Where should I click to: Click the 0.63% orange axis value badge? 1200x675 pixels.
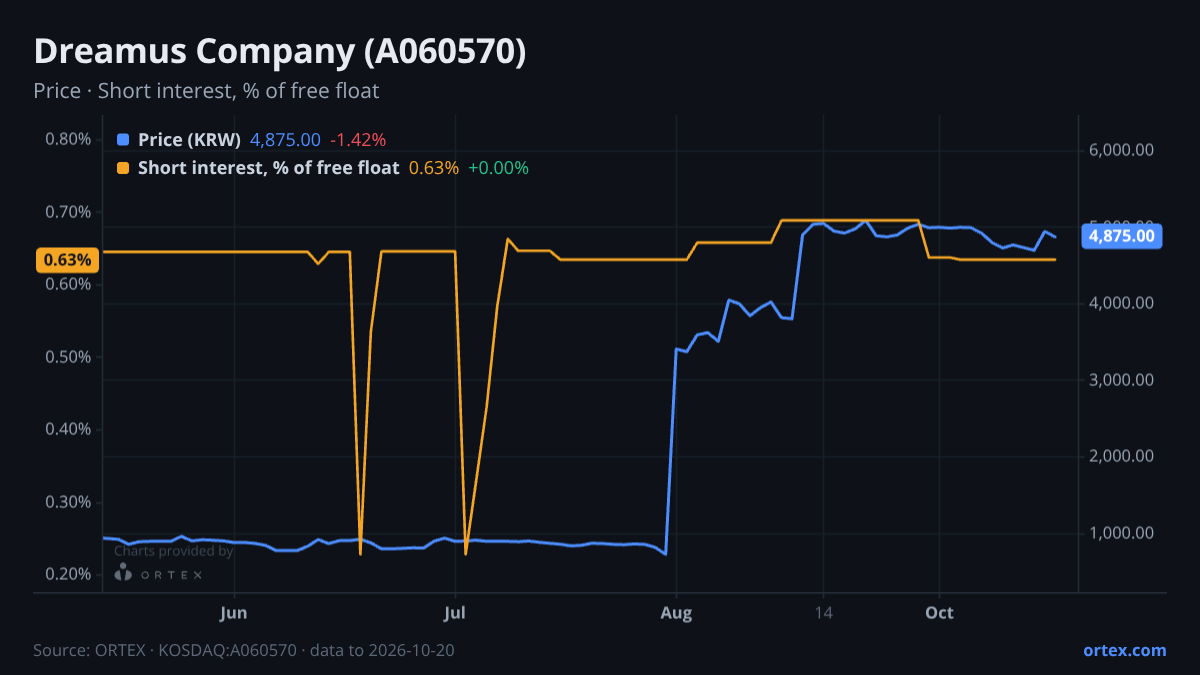point(68,260)
